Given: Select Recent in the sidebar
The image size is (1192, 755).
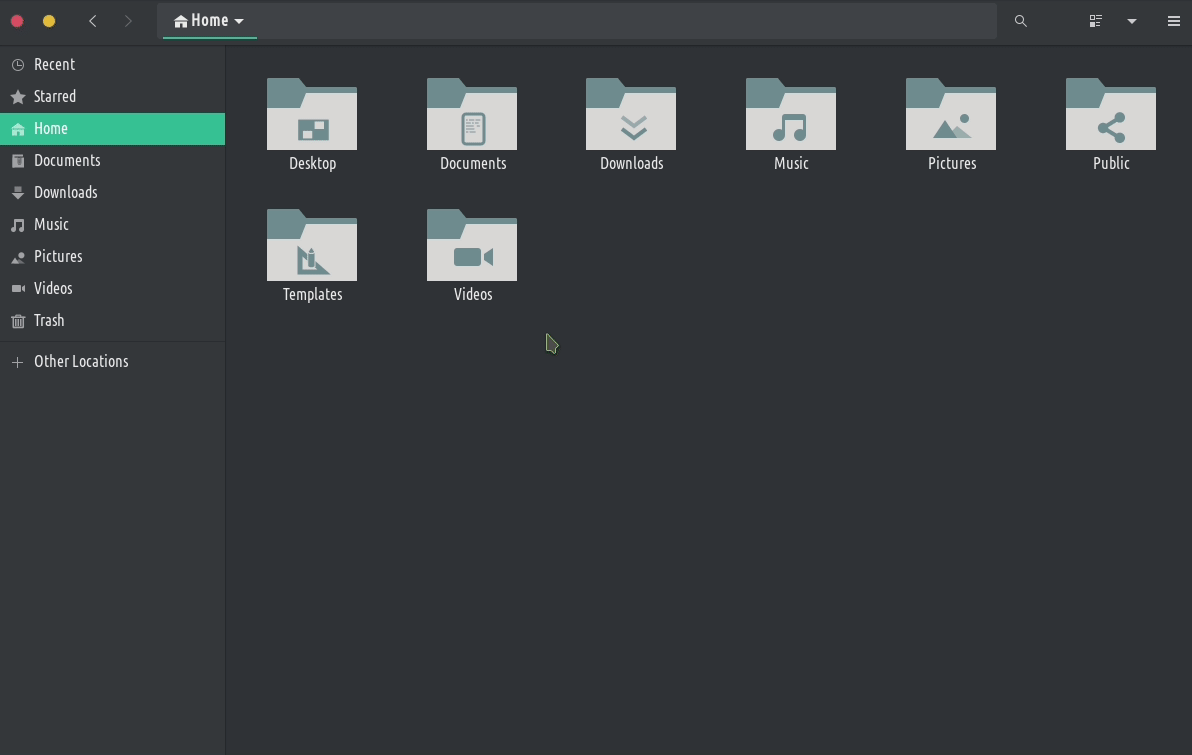Looking at the screenshot, I should [x=54, y=65].
